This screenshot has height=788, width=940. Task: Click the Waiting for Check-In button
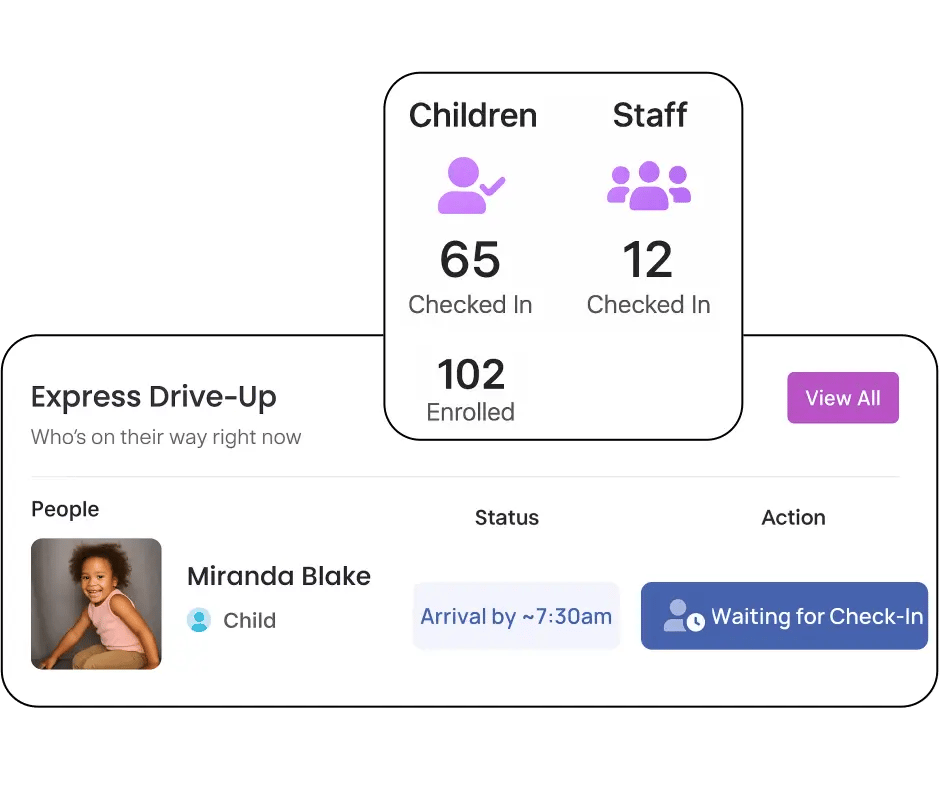pos(784,616)
